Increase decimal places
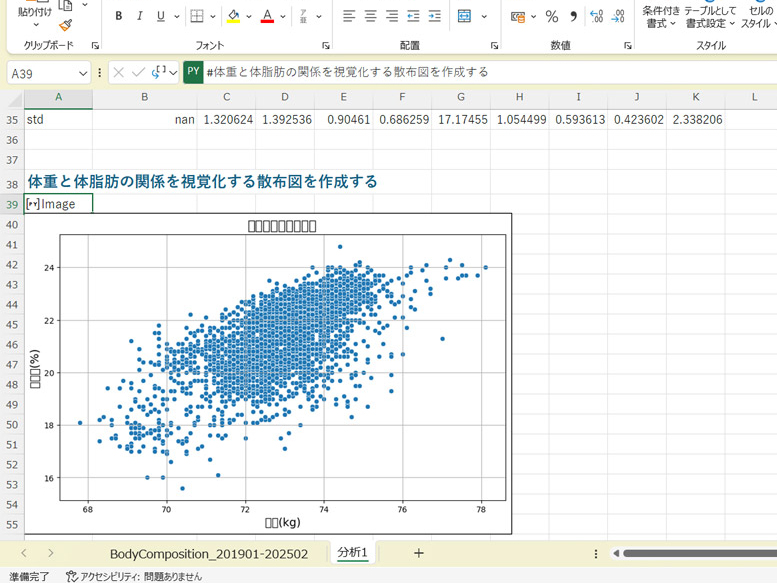Viewport: 777px width, 583px height. pyautogui.click(x=597, y=17)
